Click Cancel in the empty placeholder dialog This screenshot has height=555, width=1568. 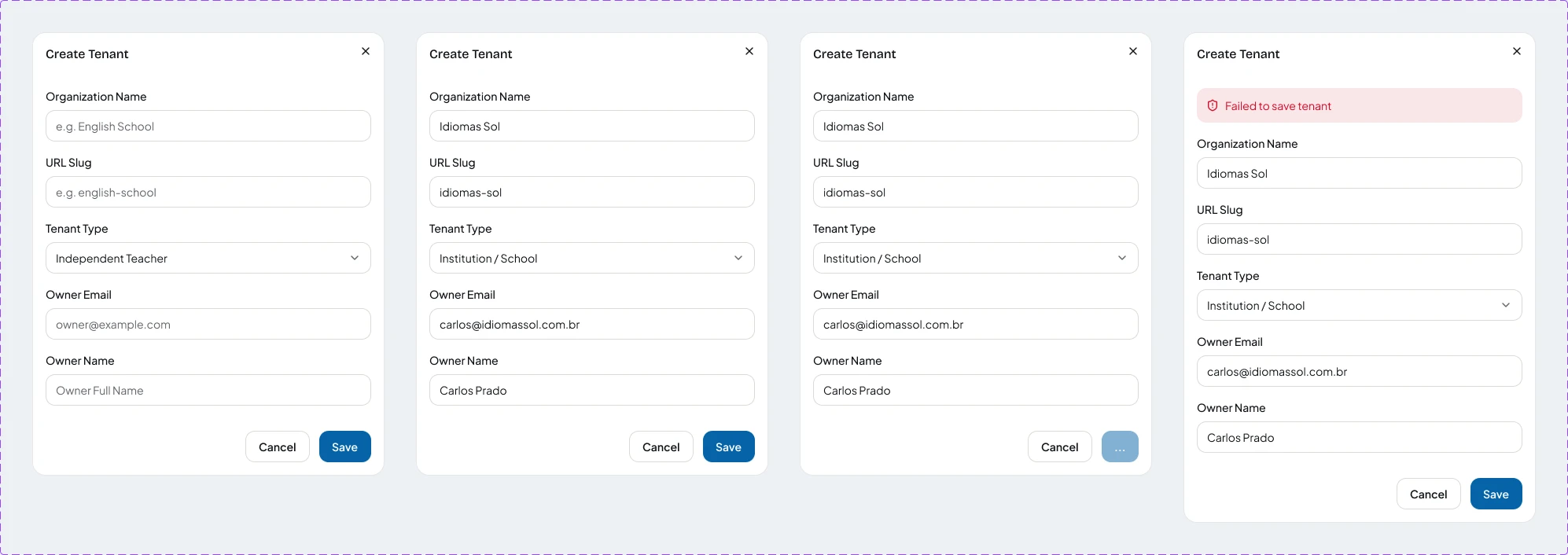278,447
